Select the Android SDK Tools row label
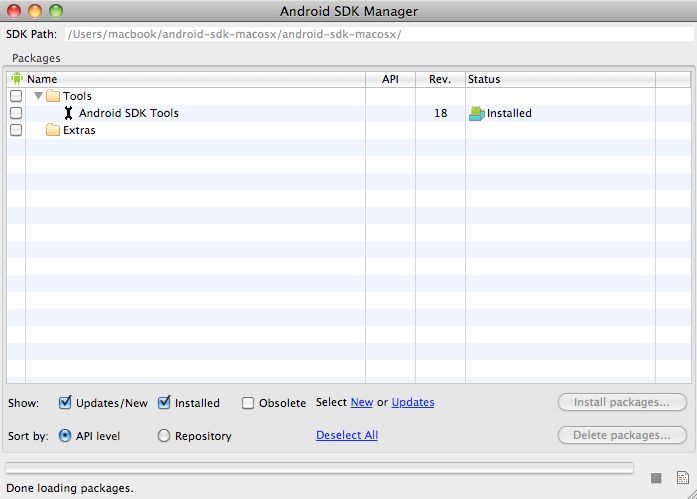The height and width of the screenshot is (499, 697). [x=129, y=113]
